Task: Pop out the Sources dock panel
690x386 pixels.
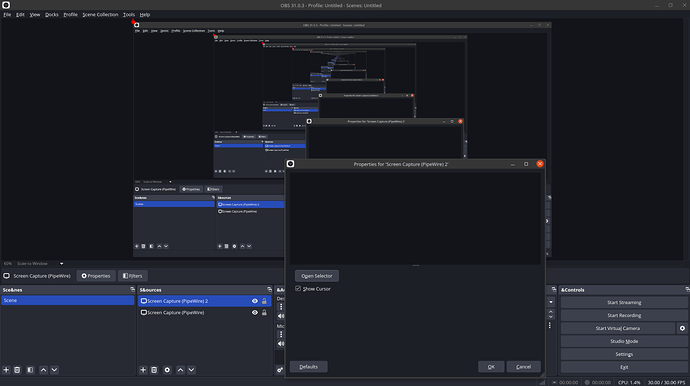Action: pyautogui.click(x=269, y=290)
